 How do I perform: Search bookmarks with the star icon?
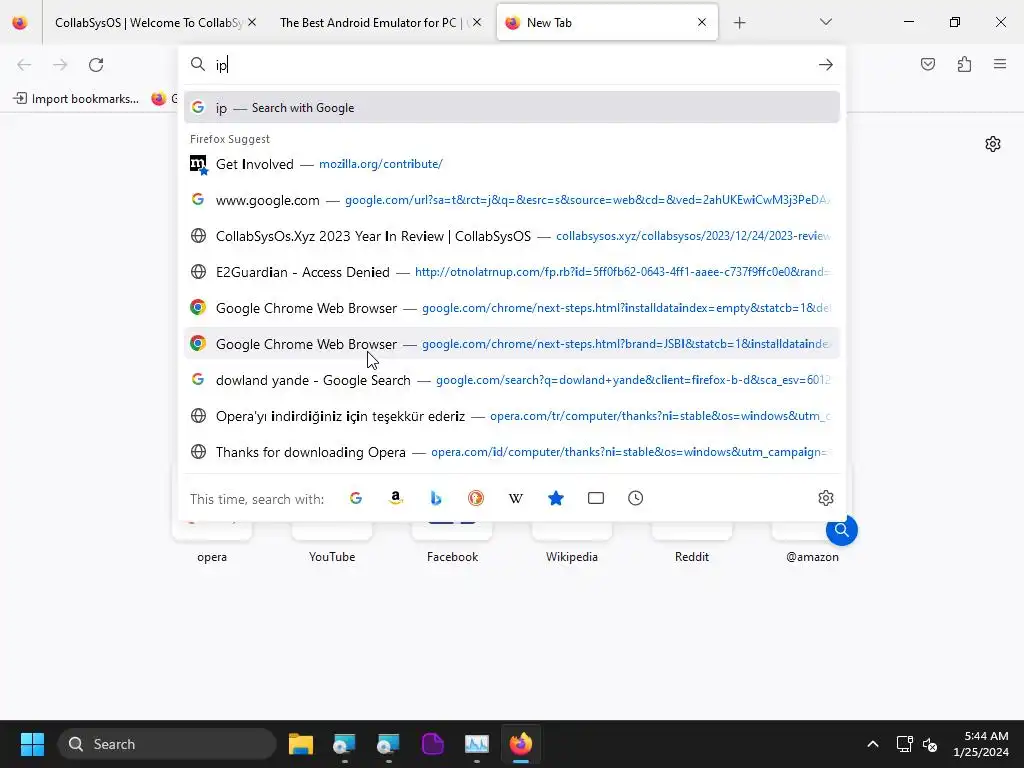(556, 498)
